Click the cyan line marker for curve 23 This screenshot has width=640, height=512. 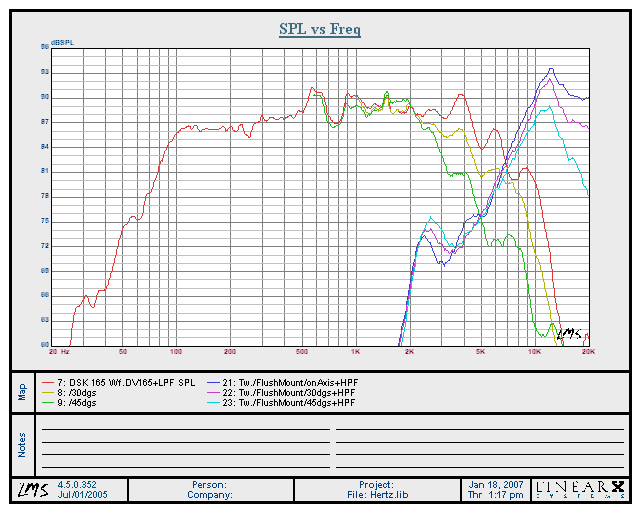point(211,403)
